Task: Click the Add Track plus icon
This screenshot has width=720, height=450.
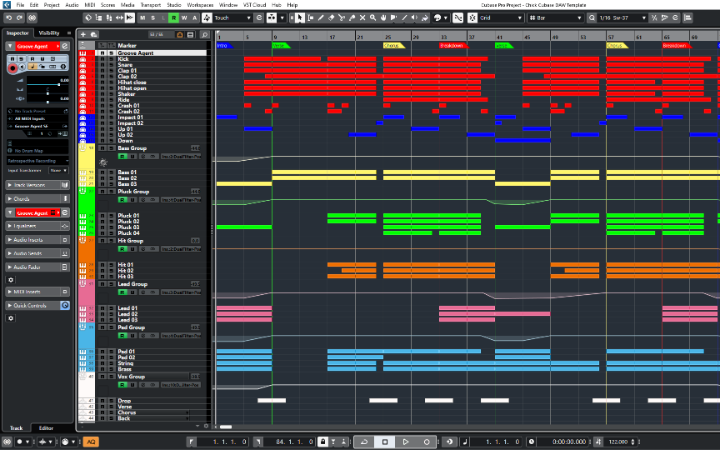Action: 84,34
